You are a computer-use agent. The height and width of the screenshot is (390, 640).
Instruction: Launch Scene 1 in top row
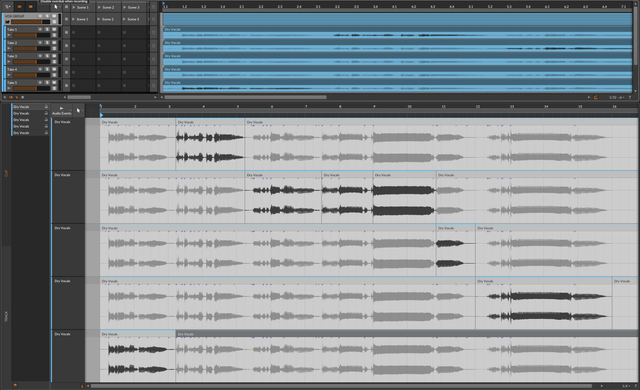coord(80,7)
